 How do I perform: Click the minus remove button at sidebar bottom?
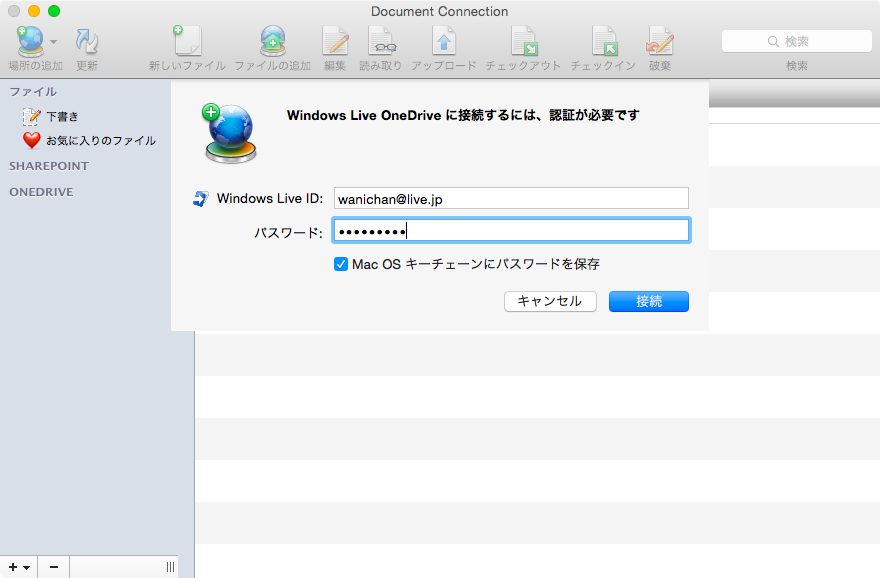tap(54, 567)
